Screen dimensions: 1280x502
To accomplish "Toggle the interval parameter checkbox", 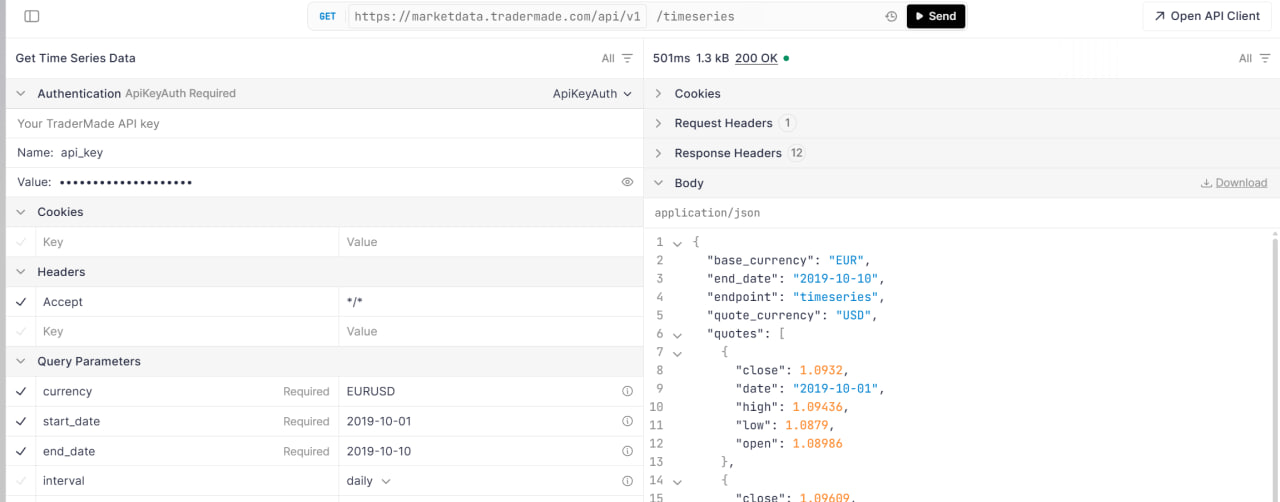I will pyautogui.click(x=21, y=481).
